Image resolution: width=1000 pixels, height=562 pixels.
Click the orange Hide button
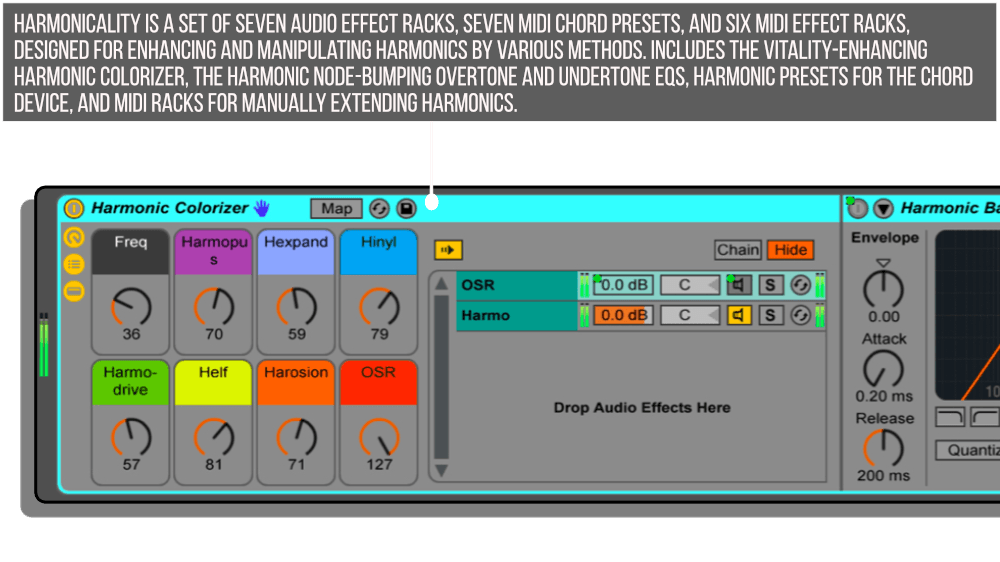pos(791,250)
